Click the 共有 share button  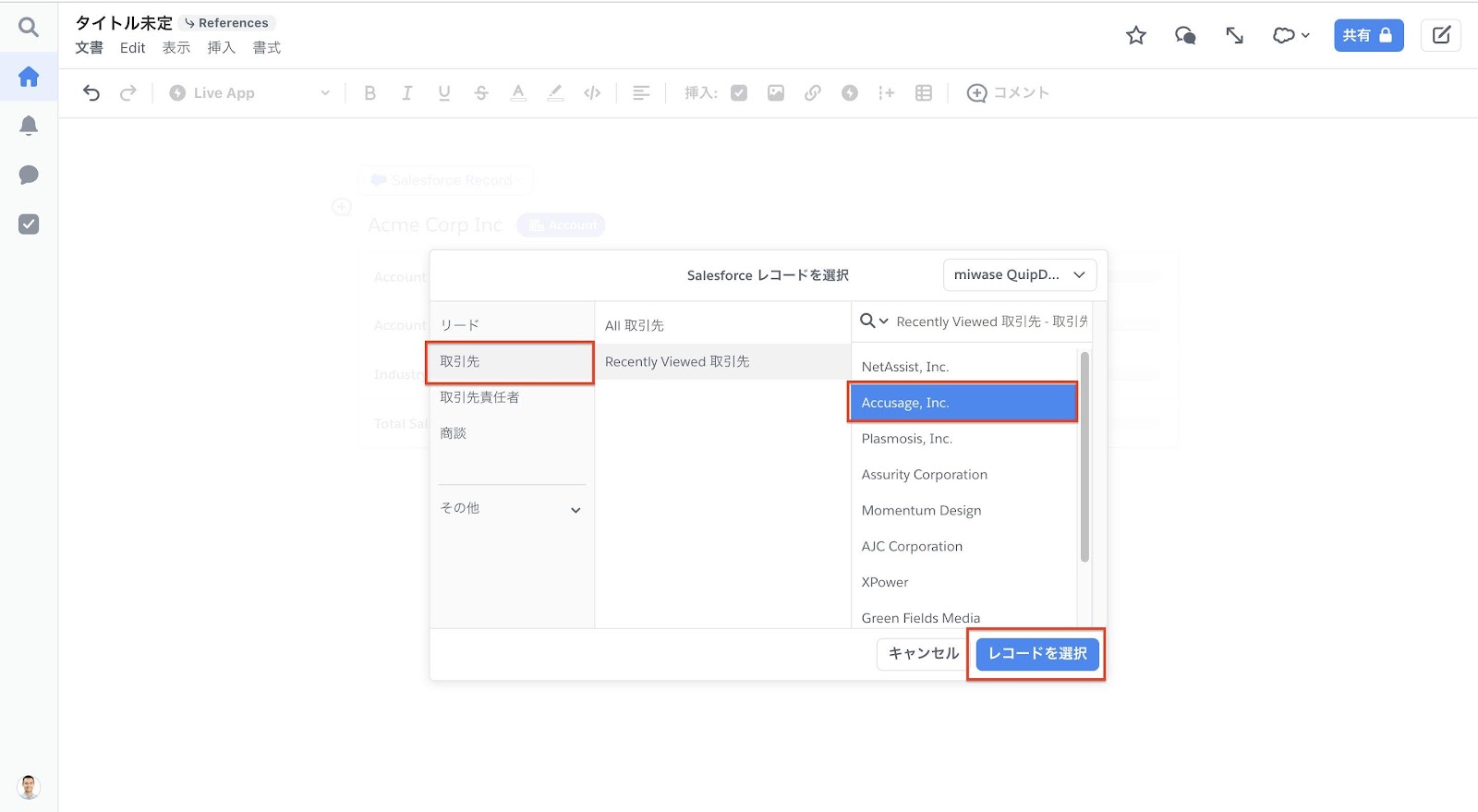click(x=1368, y=35)
